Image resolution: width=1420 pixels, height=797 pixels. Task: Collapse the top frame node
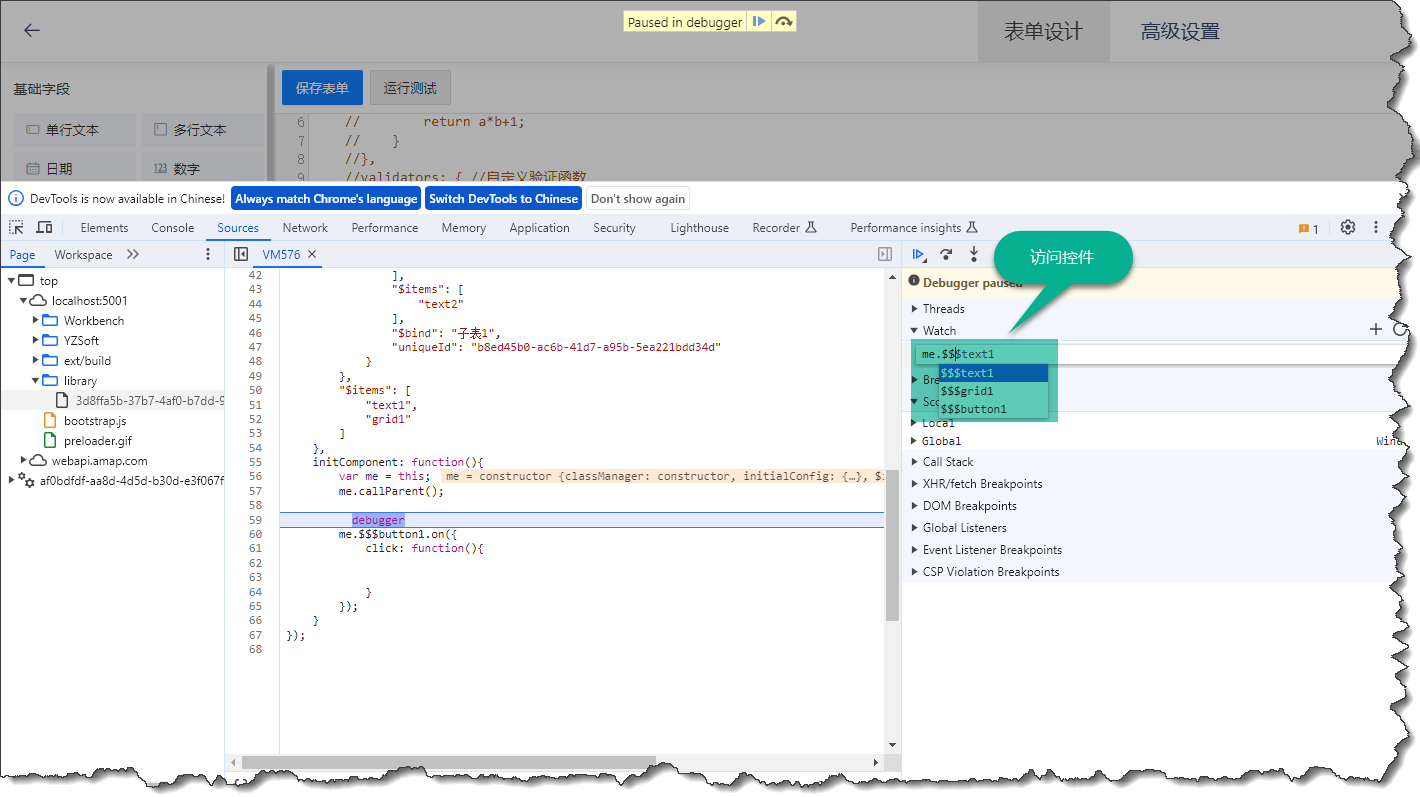coord(11,281)
